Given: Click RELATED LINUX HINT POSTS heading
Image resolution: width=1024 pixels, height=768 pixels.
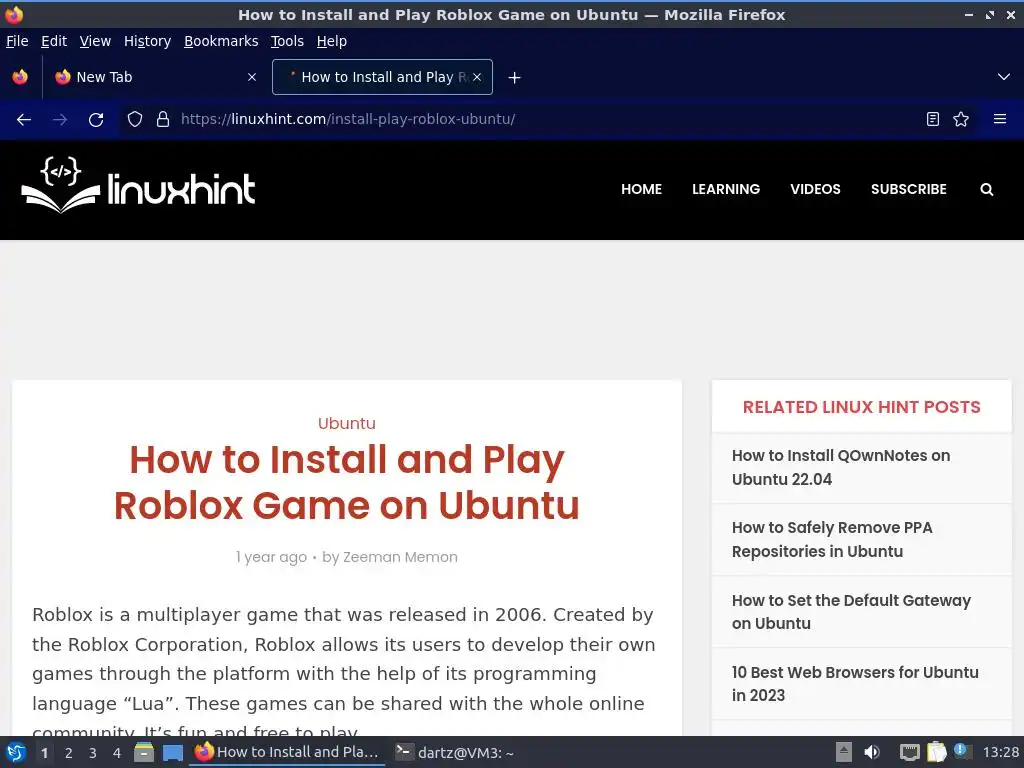Looking at the screenshot, I should click(861, 407).
